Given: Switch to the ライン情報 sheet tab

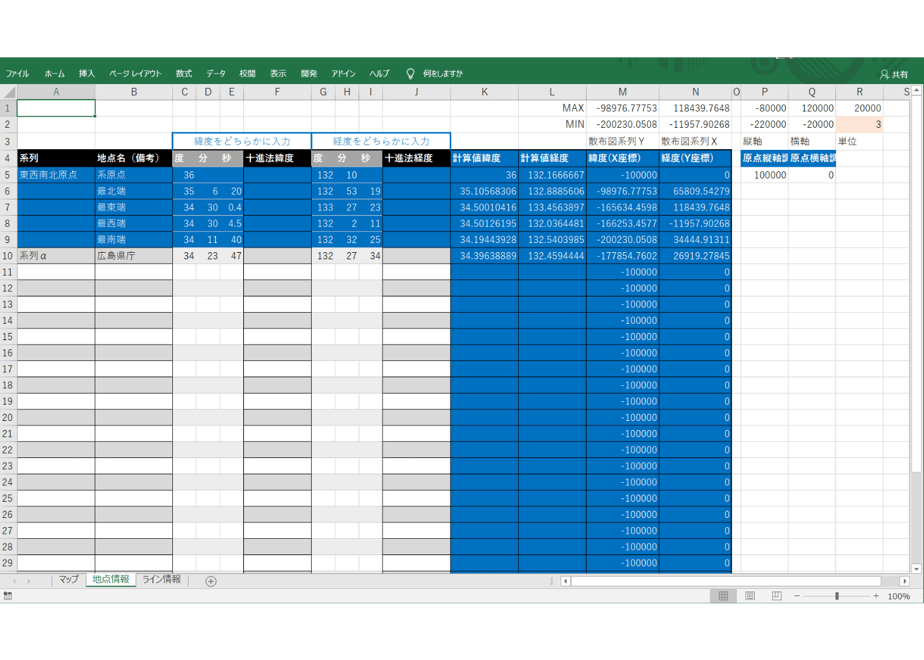Looking at the screenshot, I should pyautogui.click(x=161, y=579).
